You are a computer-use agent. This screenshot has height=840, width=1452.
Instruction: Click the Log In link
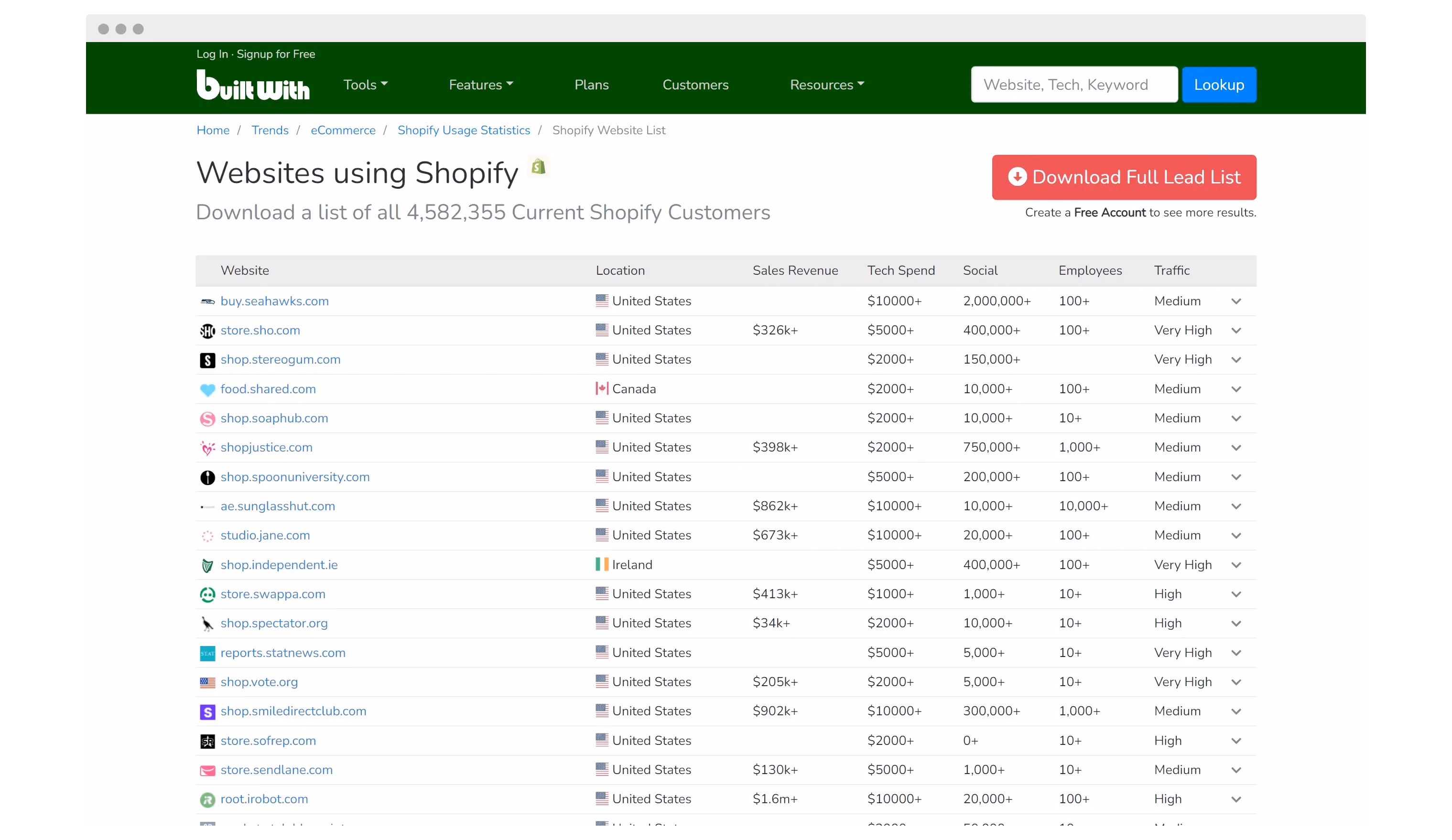click(212, 54)
